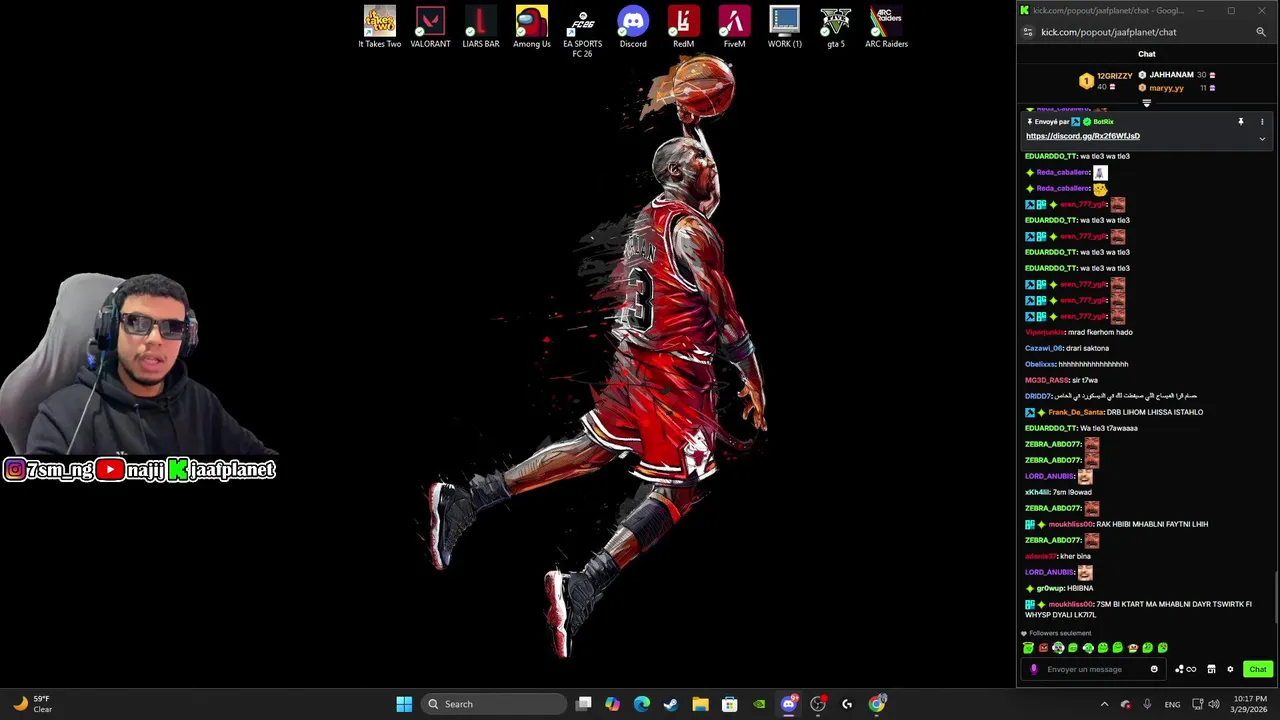Insert the red angry quick emote
1280x720 pixels.
pyautogui.click(x=1043, y=648)
